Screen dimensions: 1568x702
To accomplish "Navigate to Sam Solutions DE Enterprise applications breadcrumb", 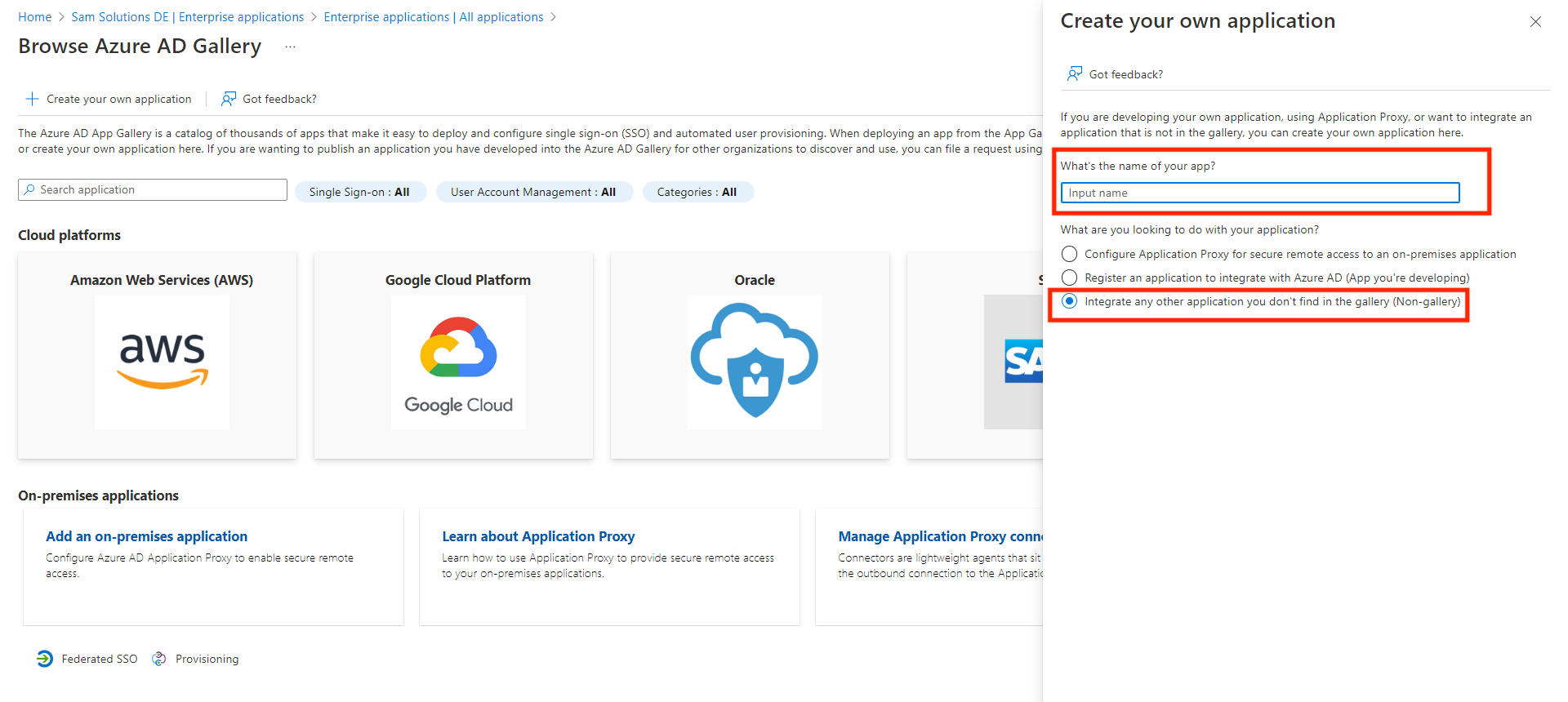I will click(x=187, y=17).
